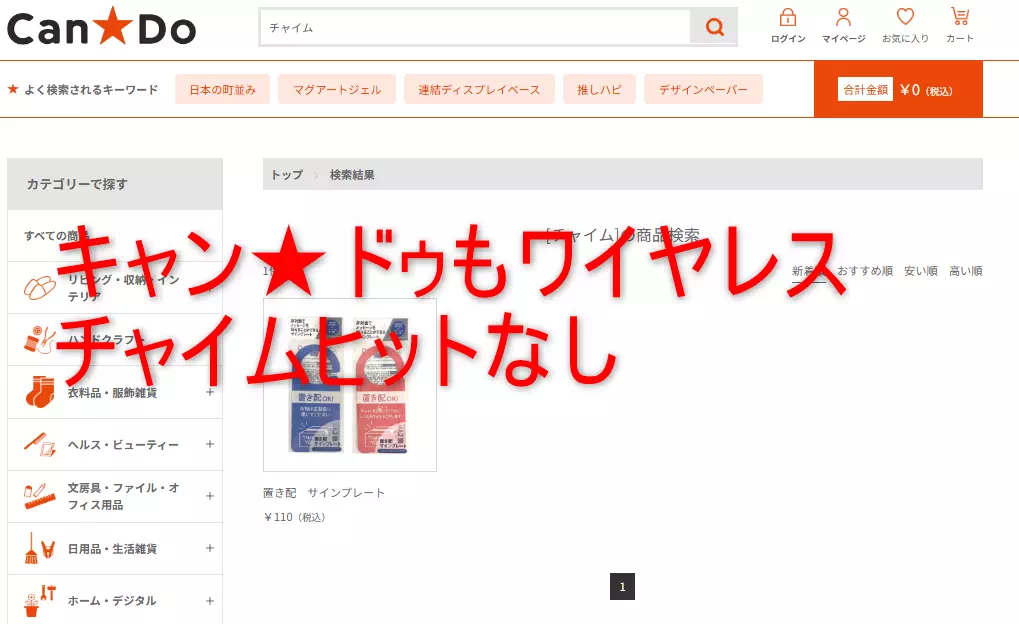
Task: Click the search field containing チャイム
Action: point(475,28)
